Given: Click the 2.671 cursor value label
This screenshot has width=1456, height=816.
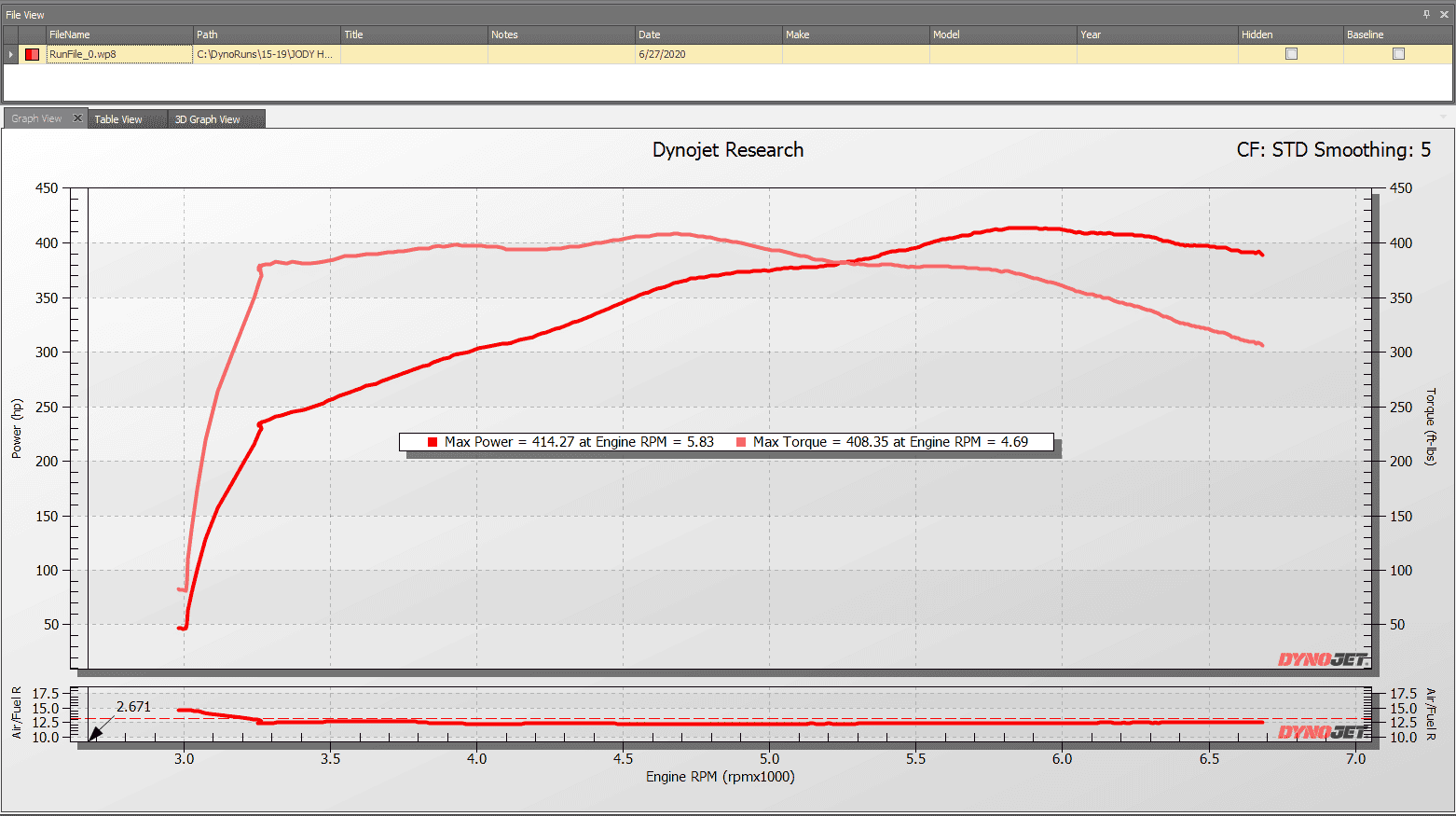Looking at the screenshot, I should pos(133,707).
